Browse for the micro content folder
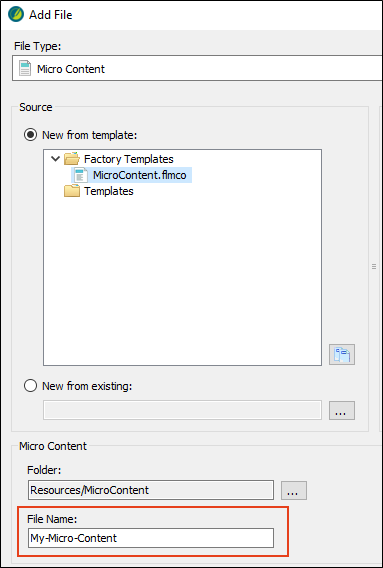383x568 pixels. point(294,490)
